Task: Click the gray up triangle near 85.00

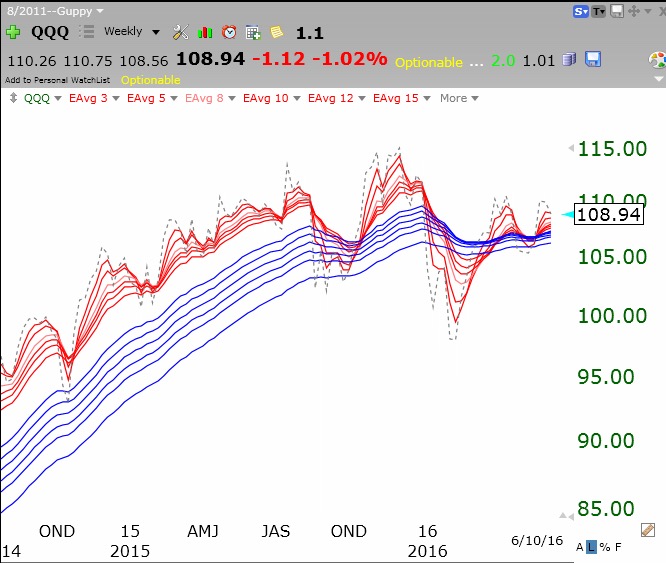Action: click(x=563, y=516)
